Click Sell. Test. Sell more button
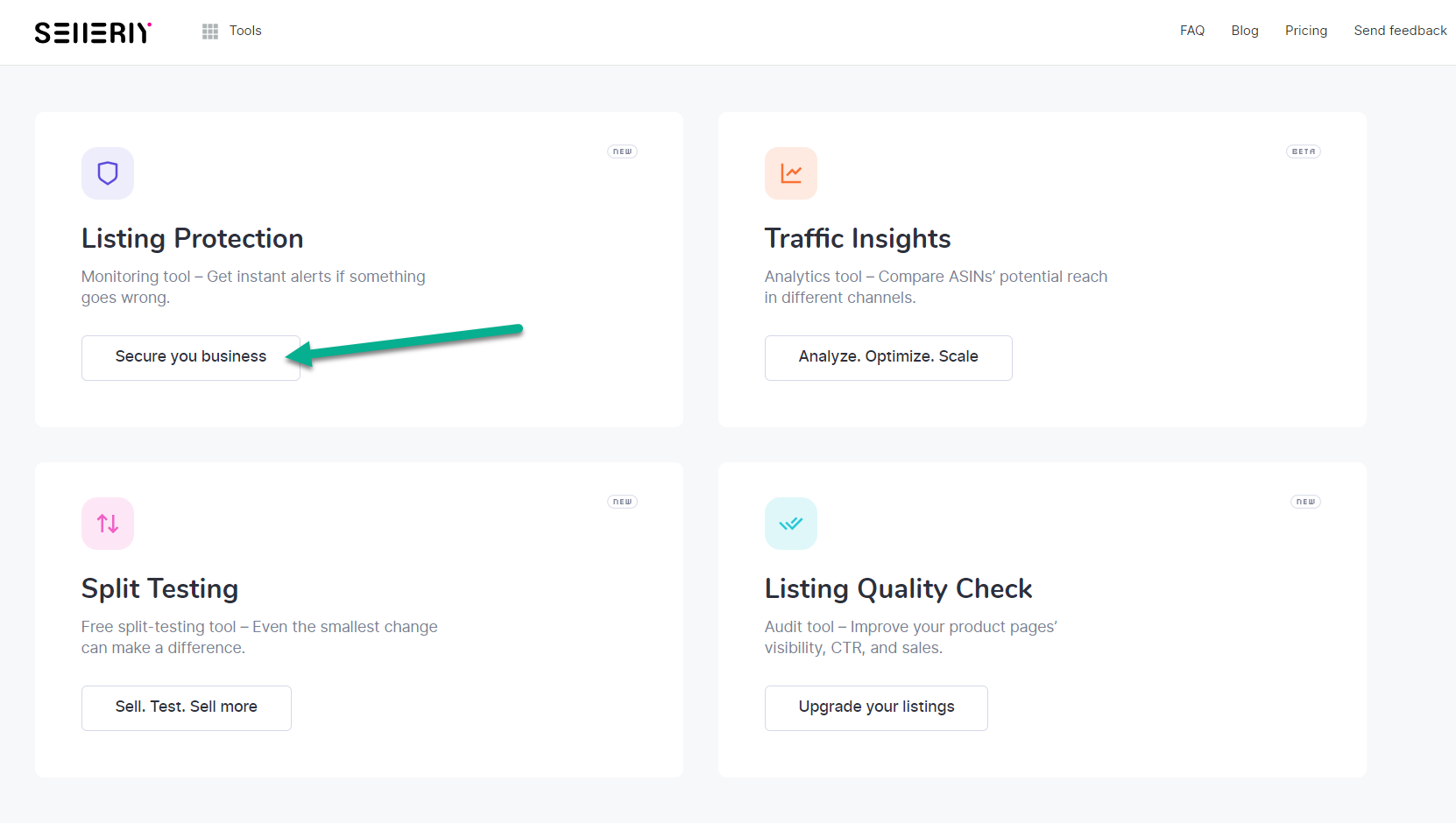The height and width of the screenshot is (823, 1456). point(187,707)
